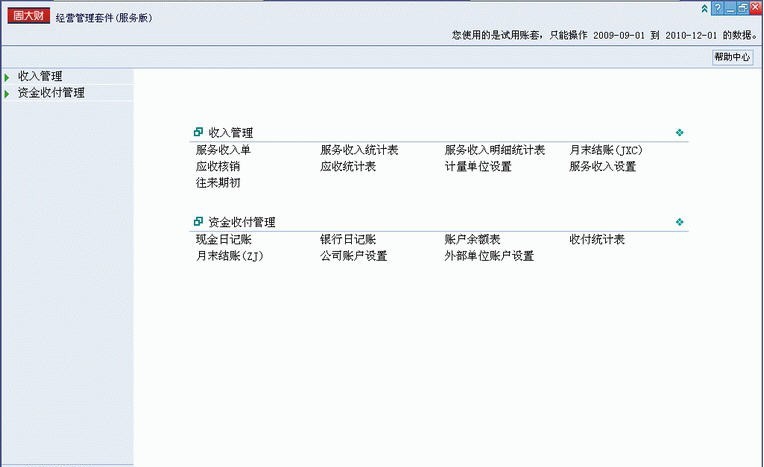Viewport: 764px width, 467px height.
Task: Click the 资金收付管理 section window icon
Action: click(x=198, y=222)
